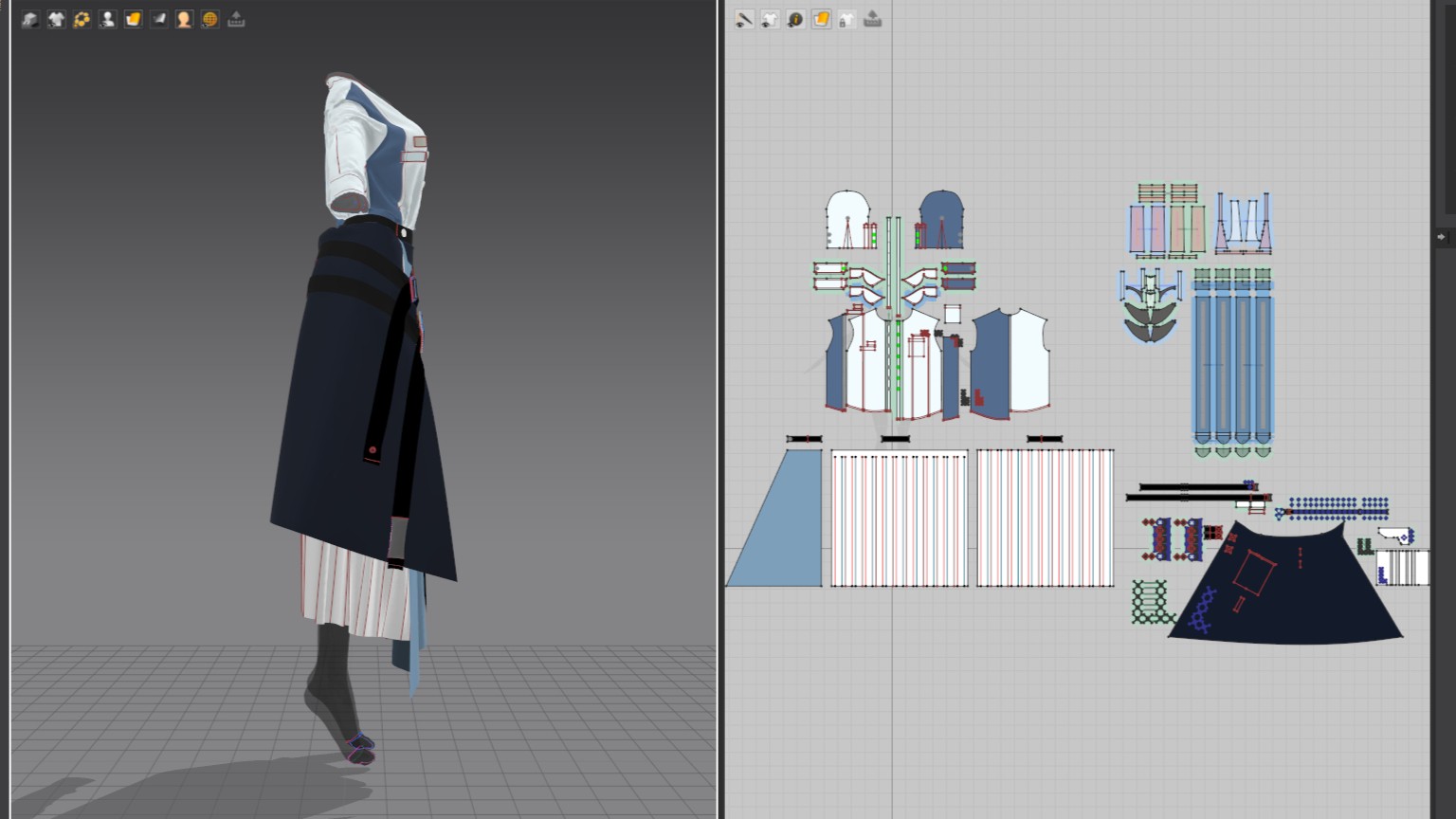Toggle garment display in 3D view
Image resolution: width=1456 pixels, height=819 pixels.
pyautogui.click(x=56, y=19)
